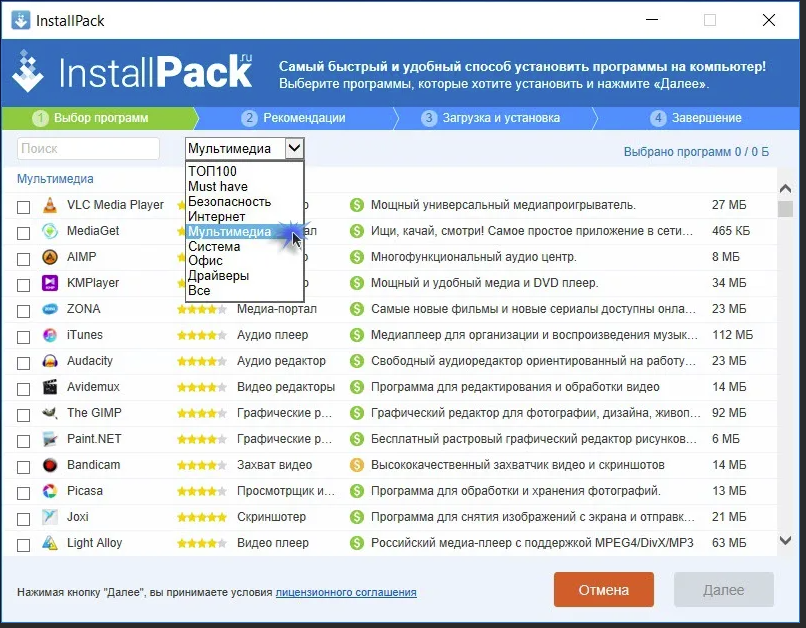Viewport: 806px width, 628px height.
Task: Tick the Audacity checkbox
Action: tap(24, 363)
